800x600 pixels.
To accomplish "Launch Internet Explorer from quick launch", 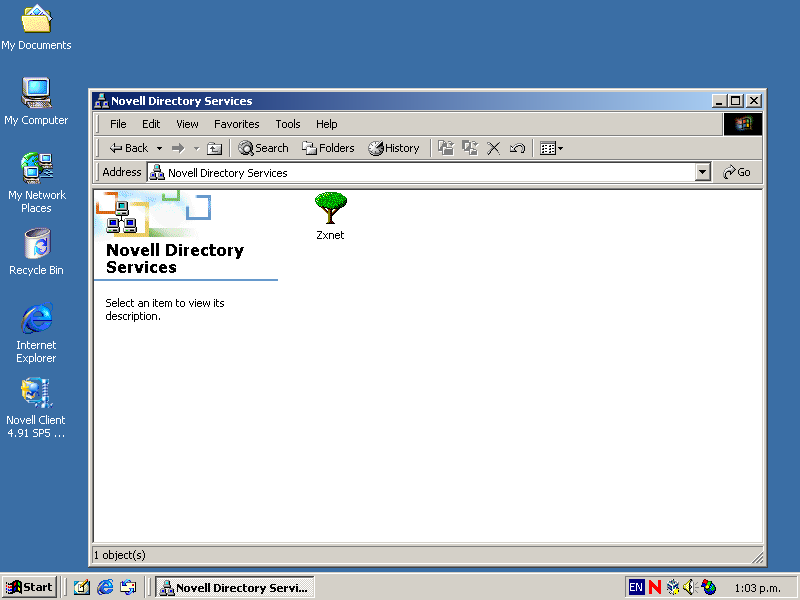I will pos(105,587).
